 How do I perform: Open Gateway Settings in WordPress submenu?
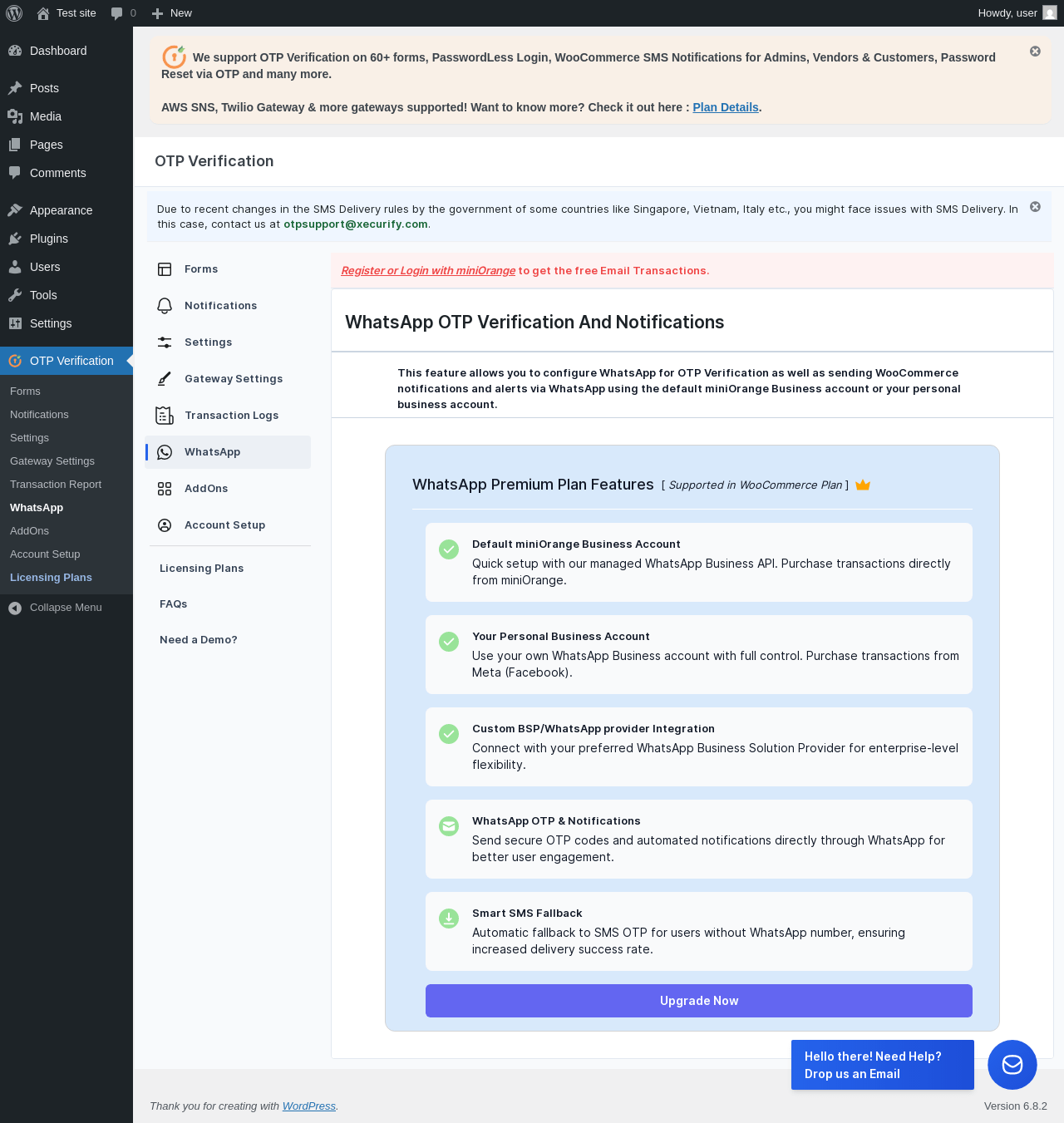tap(52, 461)
